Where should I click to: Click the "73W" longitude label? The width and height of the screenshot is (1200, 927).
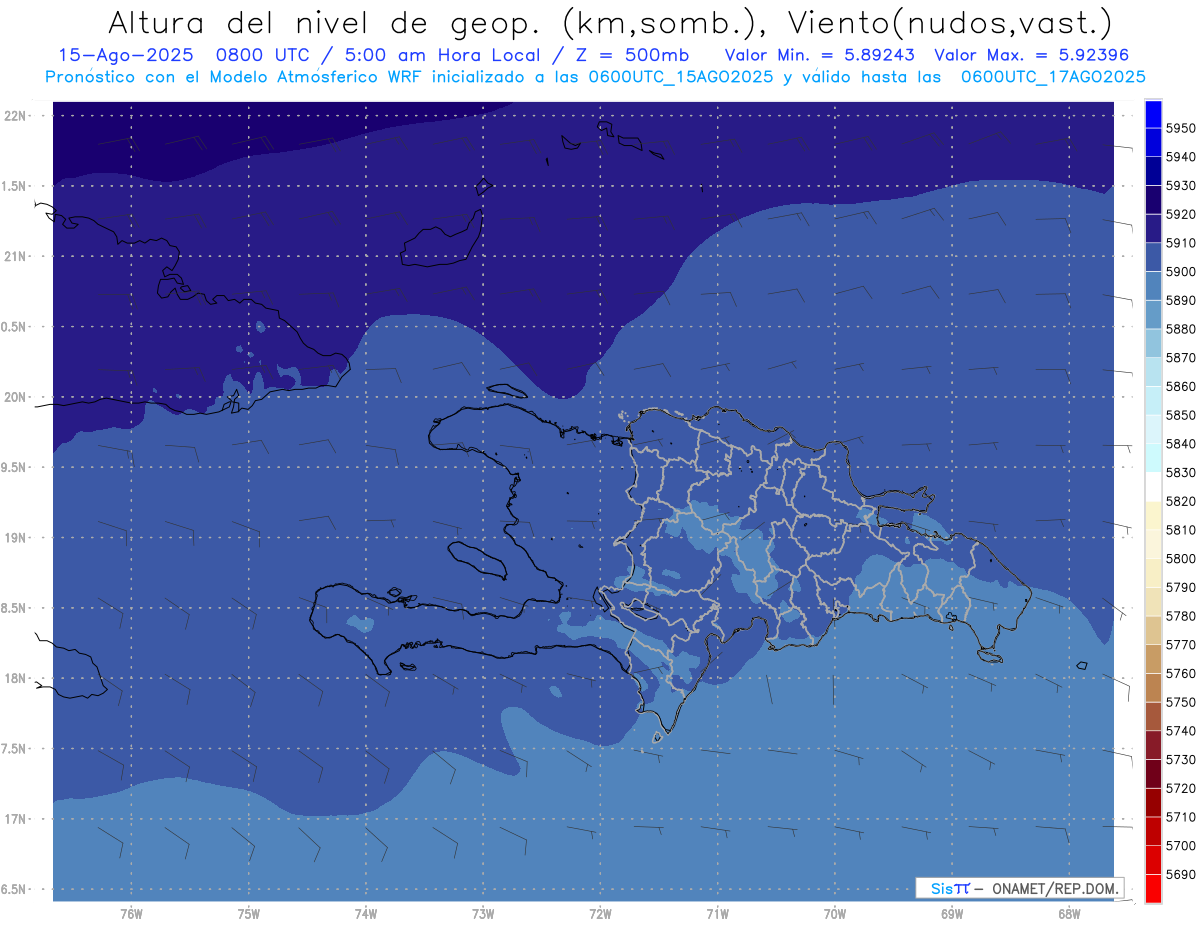483,914
